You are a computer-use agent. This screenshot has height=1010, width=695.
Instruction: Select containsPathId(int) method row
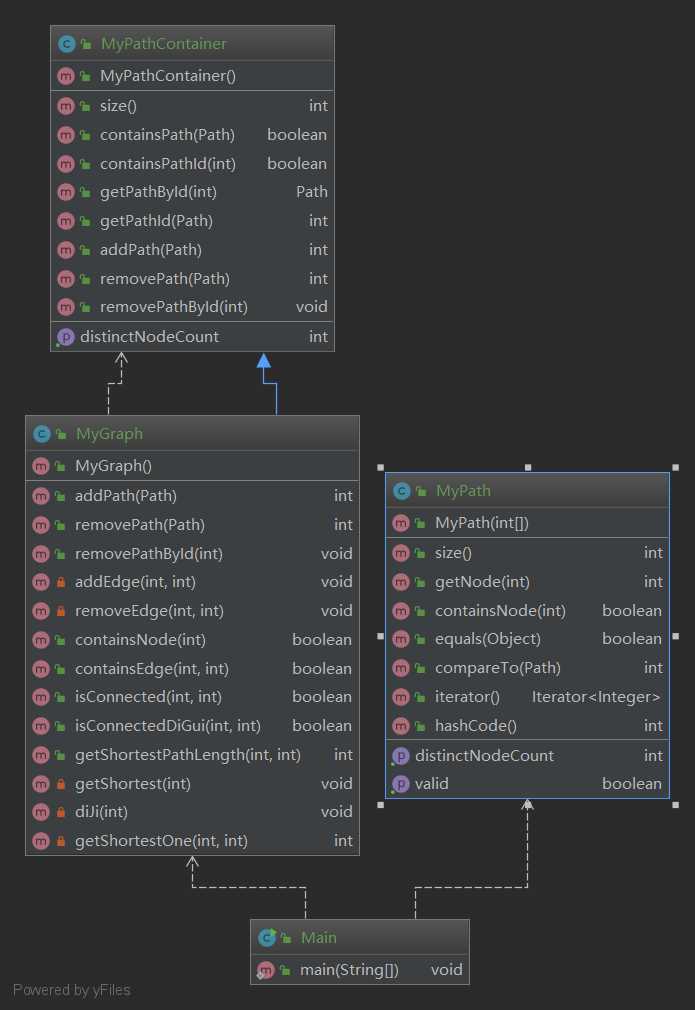pyautogui.click(x=192, y=164)
